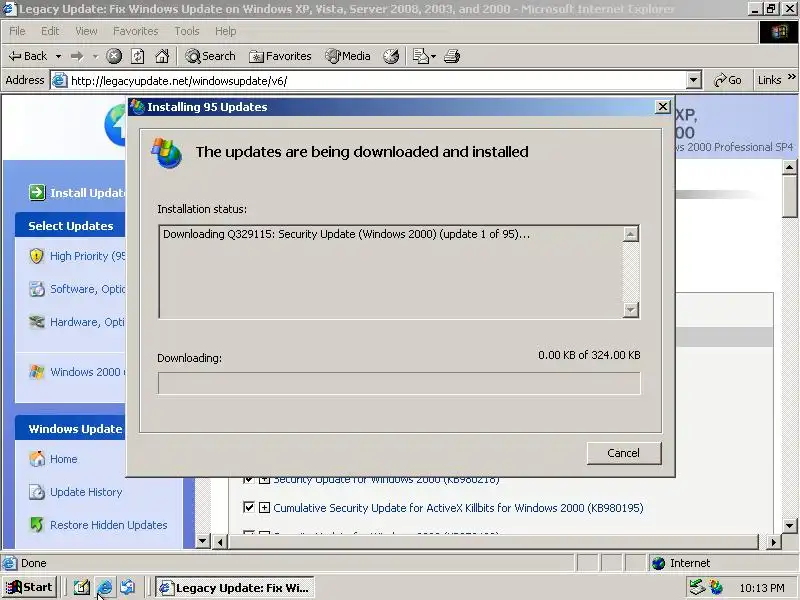Screen dimensions: 800x600
Task: Go to the Home page icon
Action: pos(162,56)
